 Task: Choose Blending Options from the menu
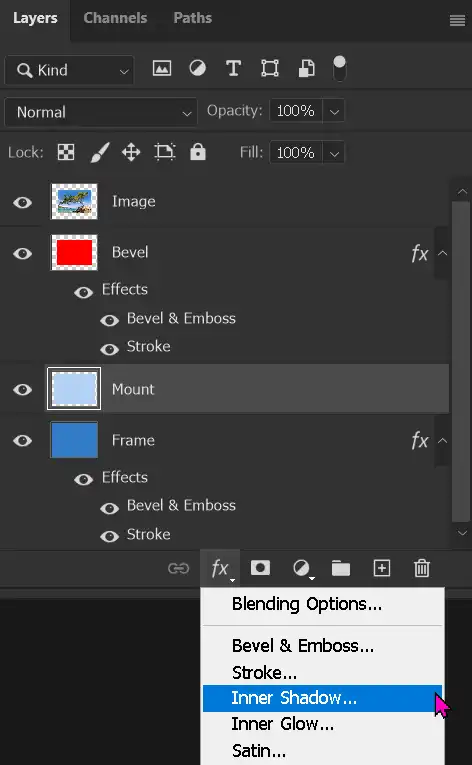click(322, 604)
